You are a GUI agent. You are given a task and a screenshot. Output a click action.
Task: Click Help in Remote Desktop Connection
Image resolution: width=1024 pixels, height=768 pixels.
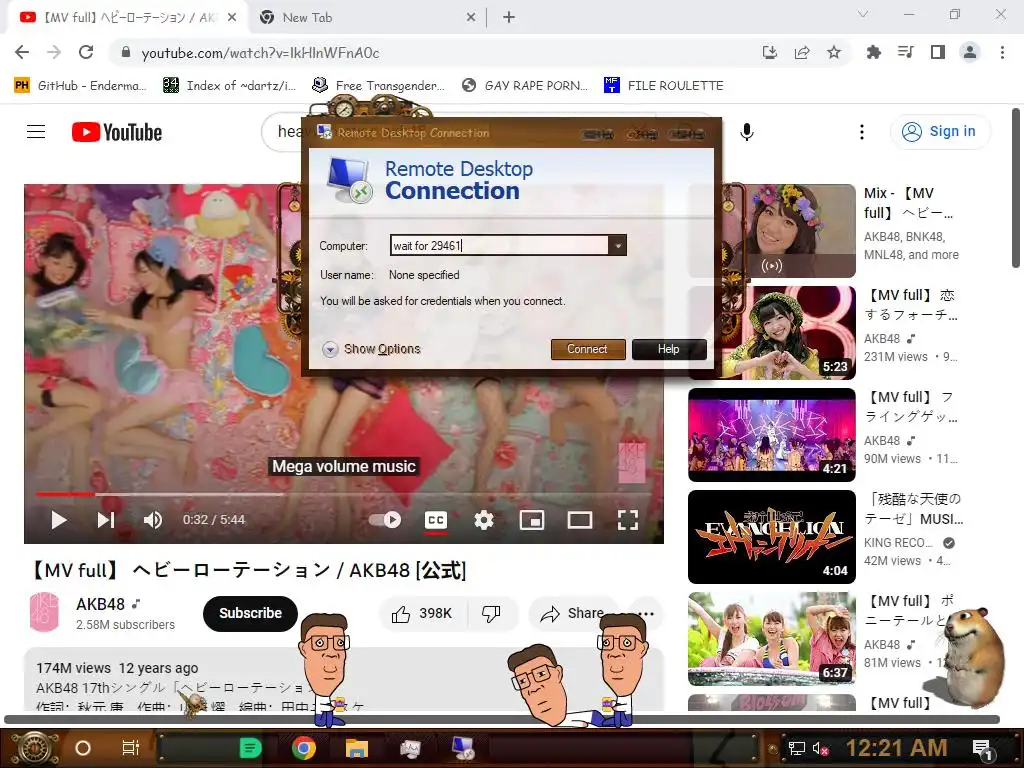click(x=669, y=349)
